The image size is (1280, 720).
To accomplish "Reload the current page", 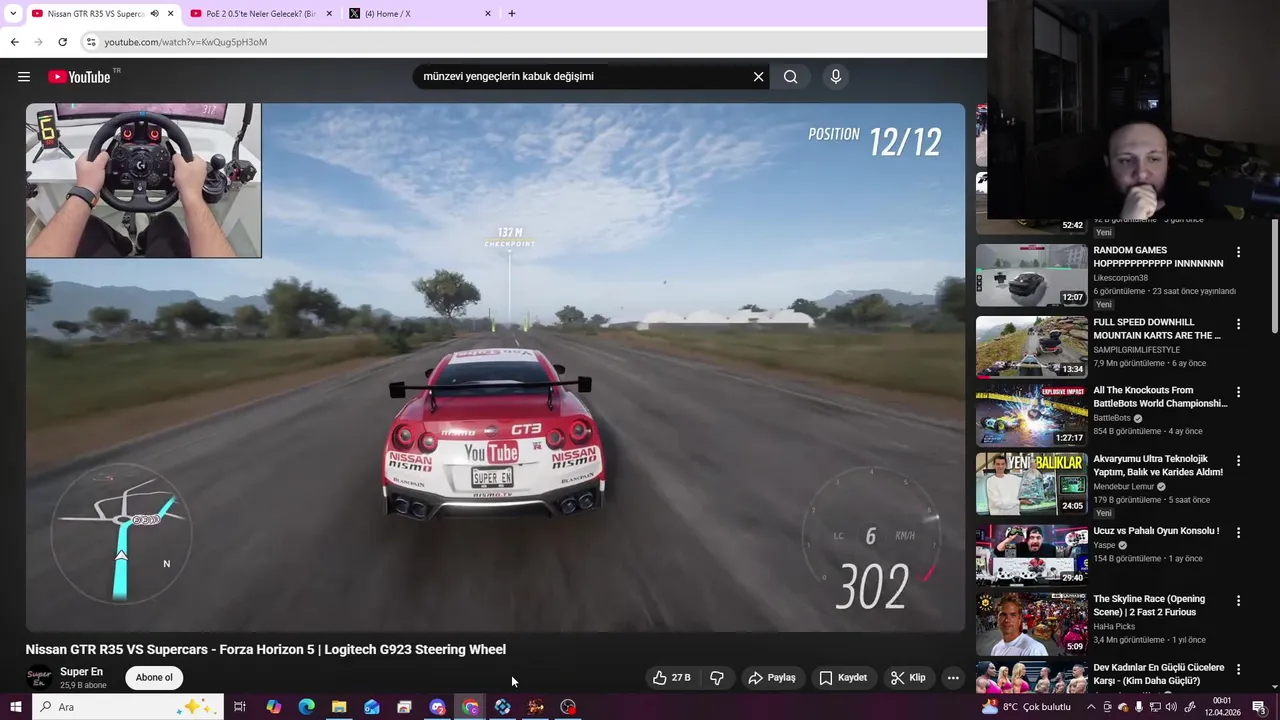I will point(62,42).
